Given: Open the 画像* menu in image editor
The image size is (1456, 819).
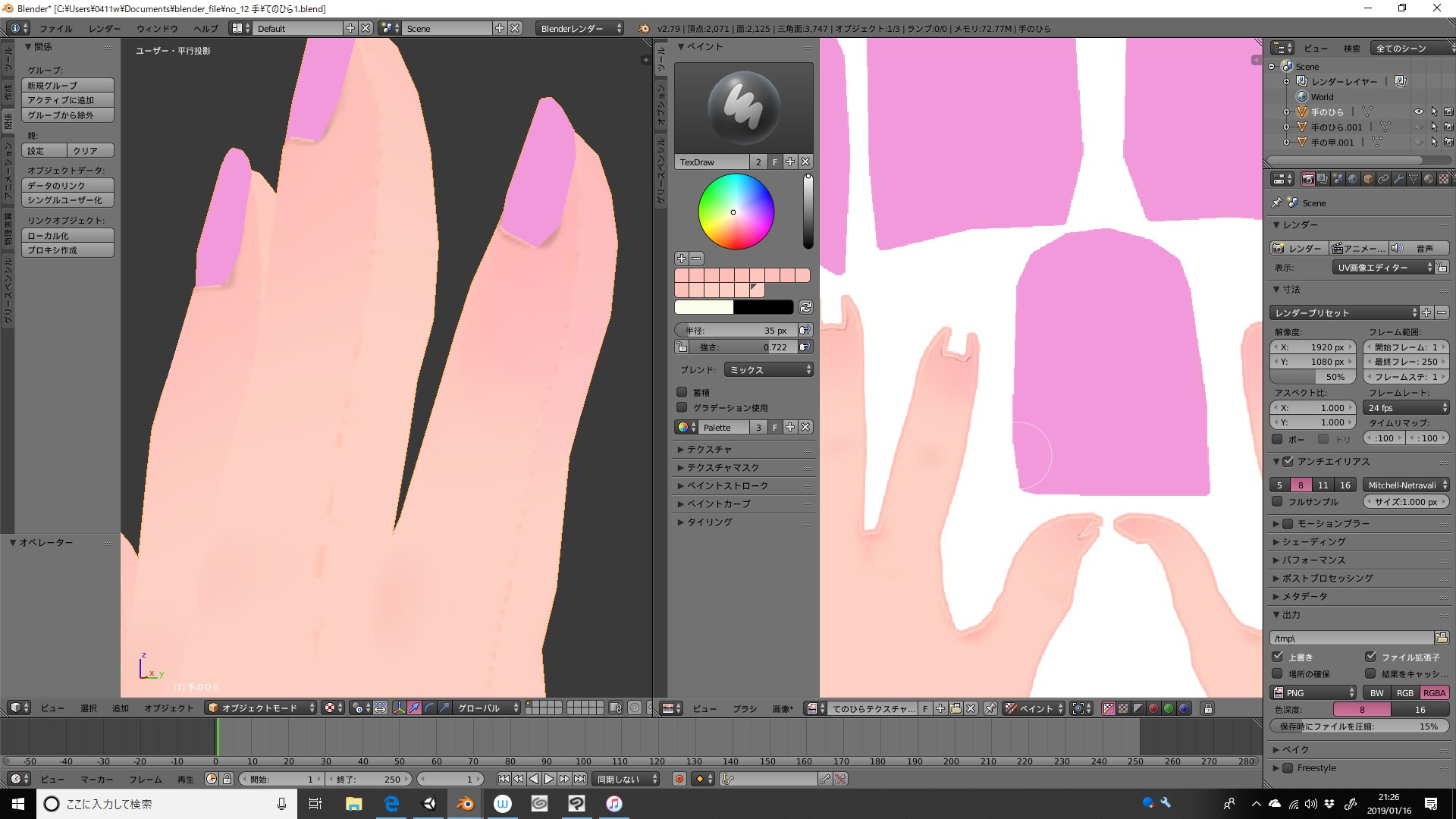Looking at the screenshot, I should [783, 708].
